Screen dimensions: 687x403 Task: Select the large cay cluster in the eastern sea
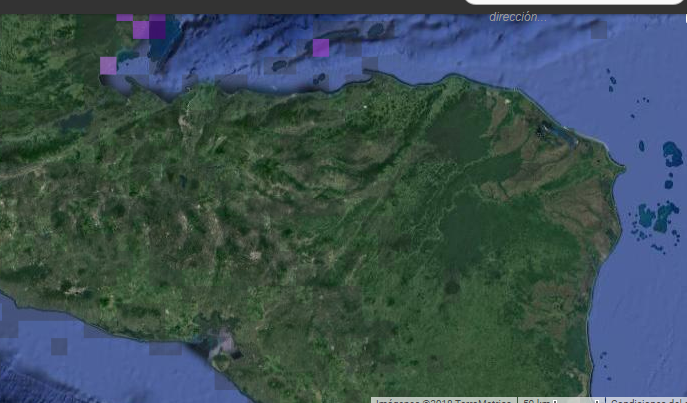coord(657,217)
